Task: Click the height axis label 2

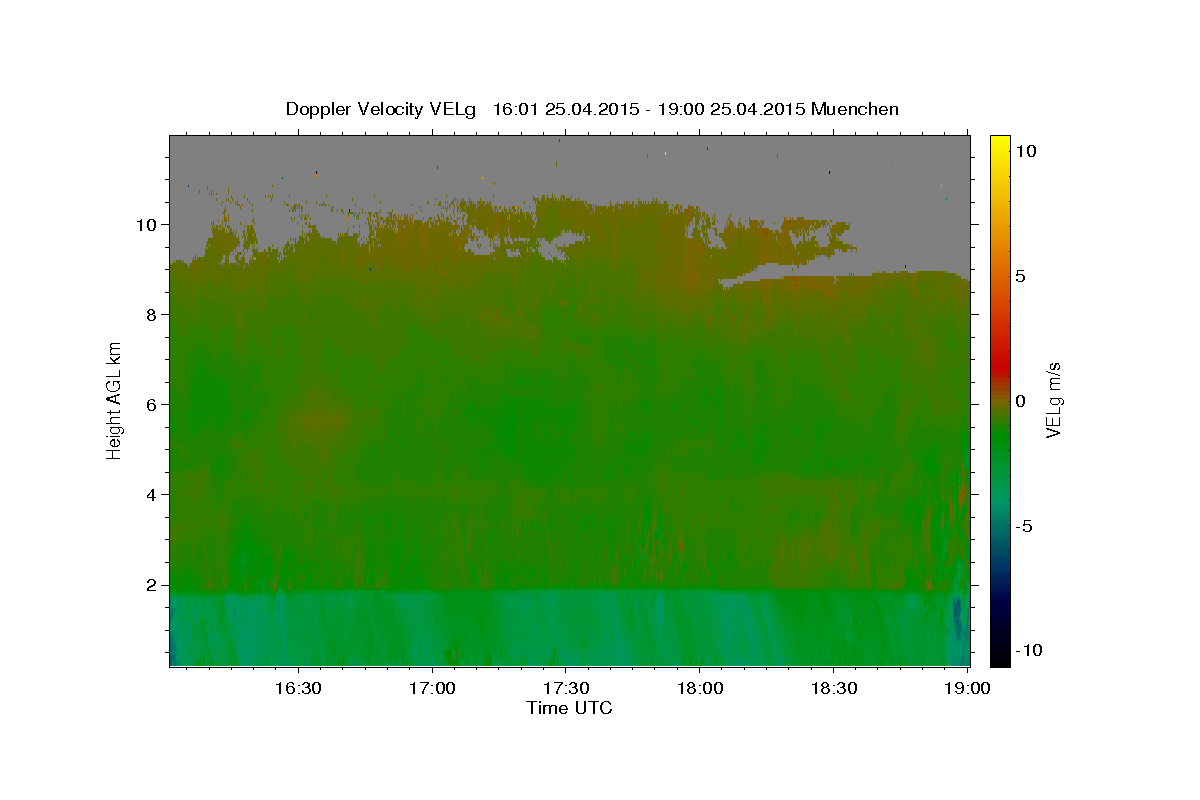Action: pyautogui.click(x=152, y=584)
